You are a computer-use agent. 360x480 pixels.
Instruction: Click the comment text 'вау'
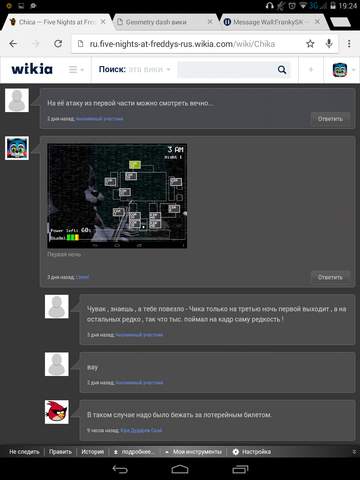click(x=92, y=367)
